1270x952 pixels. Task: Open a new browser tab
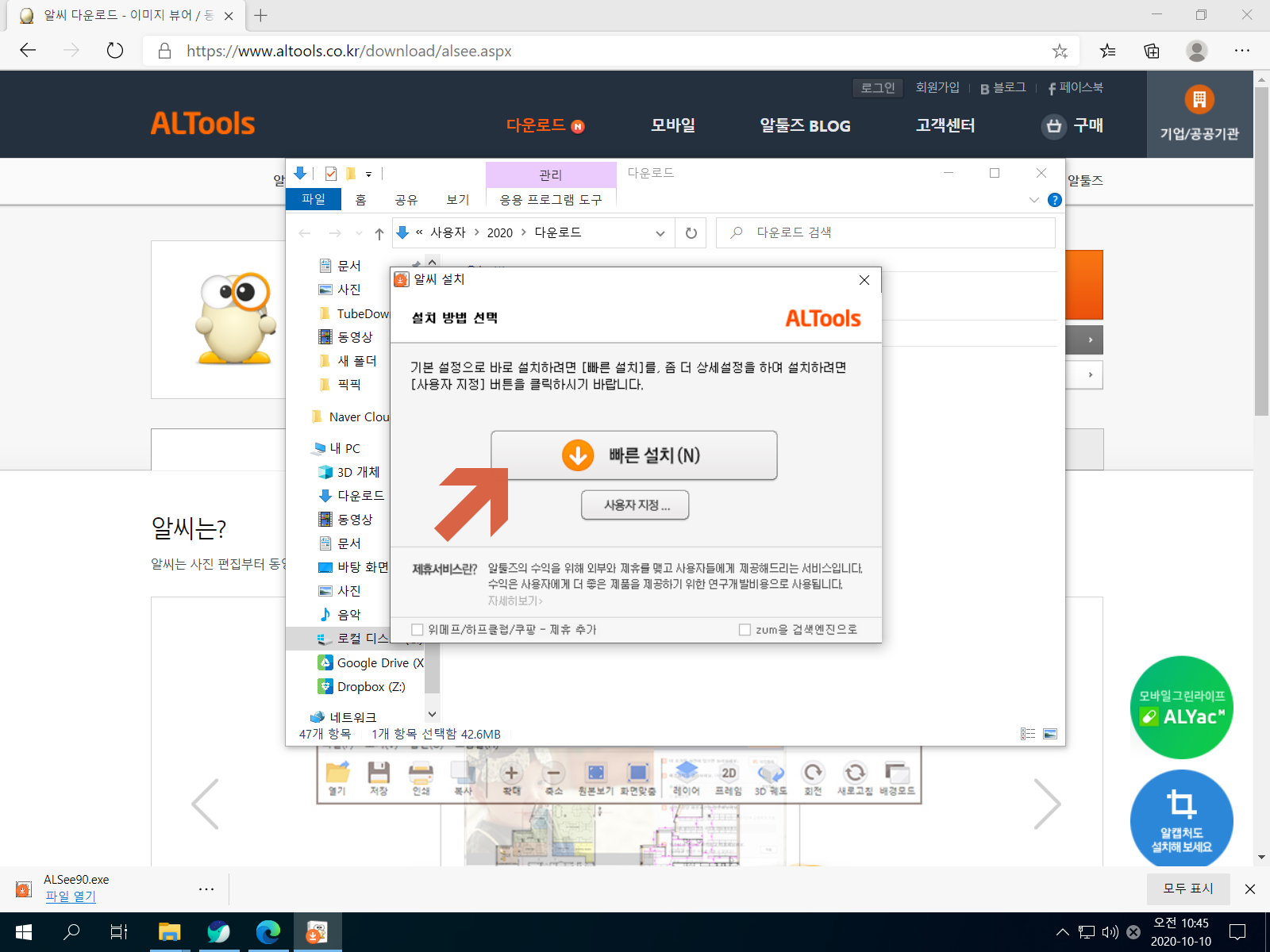click(260, 15)
